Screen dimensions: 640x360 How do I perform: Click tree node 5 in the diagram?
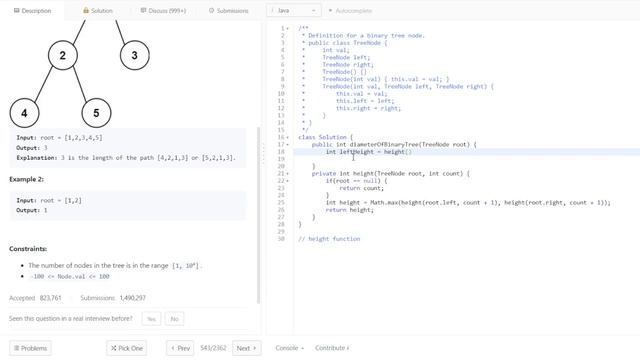click(x=96, y=113)
